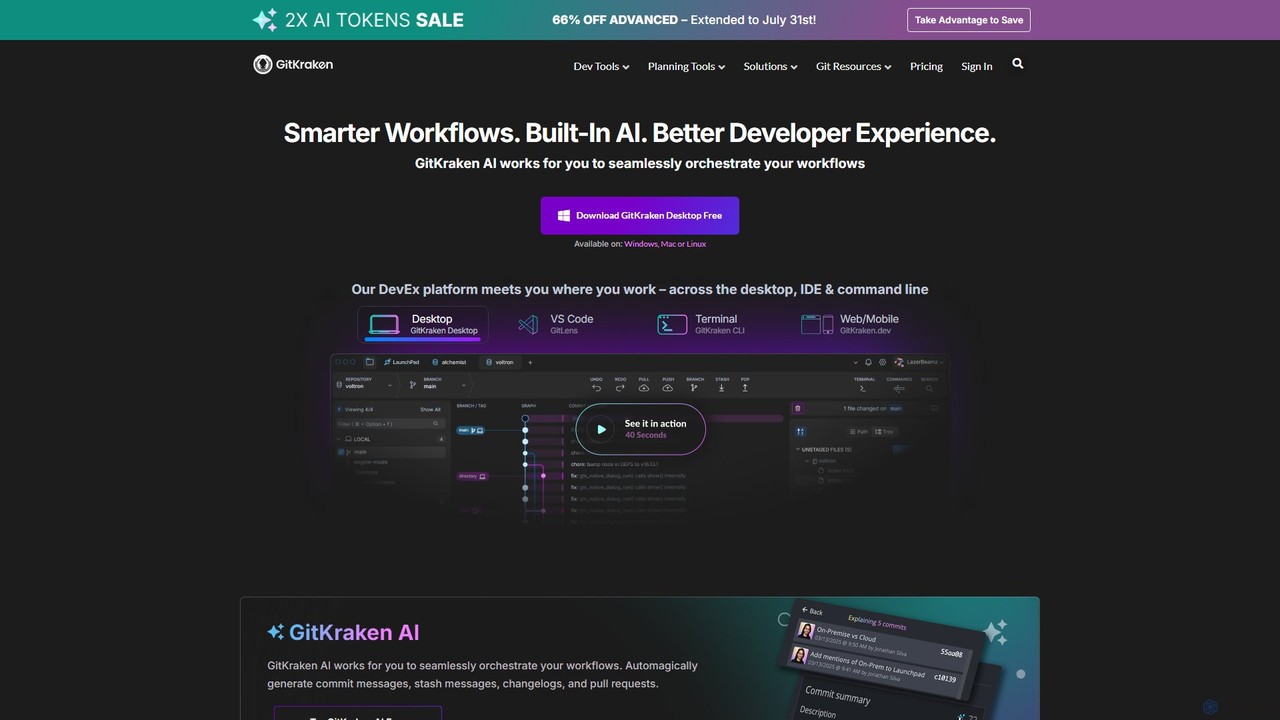Screen dimensions: 1280x720
Task: Click the 1 file changed on main text
Action: [x=873, y=408]
